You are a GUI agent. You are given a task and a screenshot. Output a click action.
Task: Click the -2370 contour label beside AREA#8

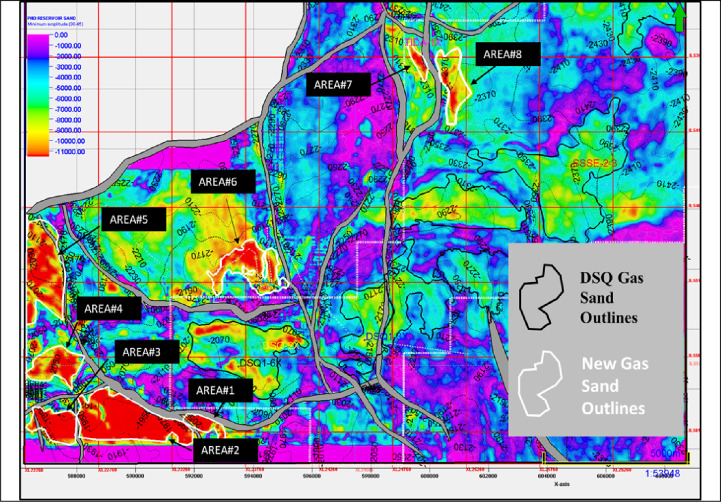pyautogui.click(x=485, y=97)
